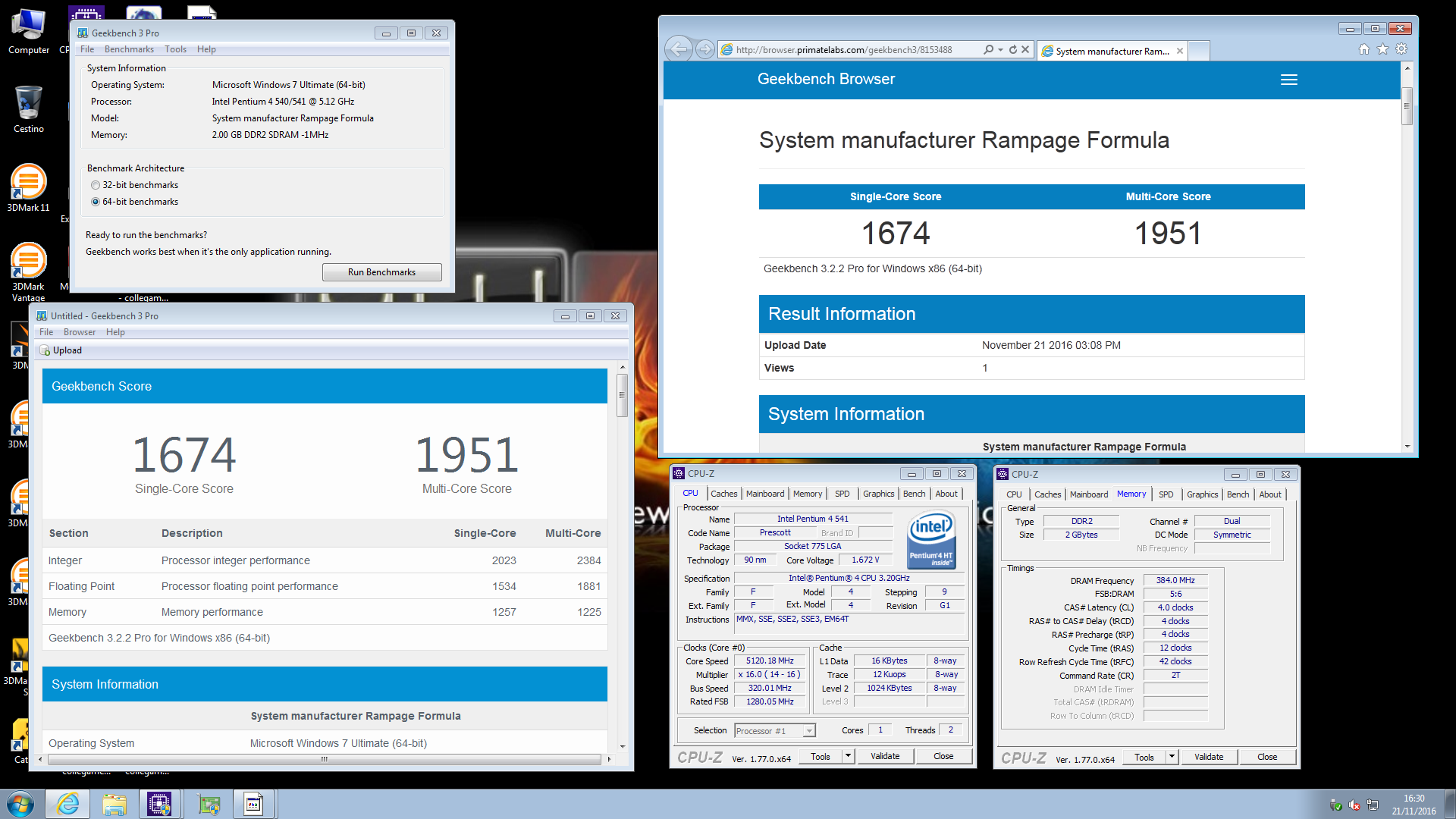Click the browser Forward arrow button
This screenshot has height=819, width=1456.
(x=705, y=49)
